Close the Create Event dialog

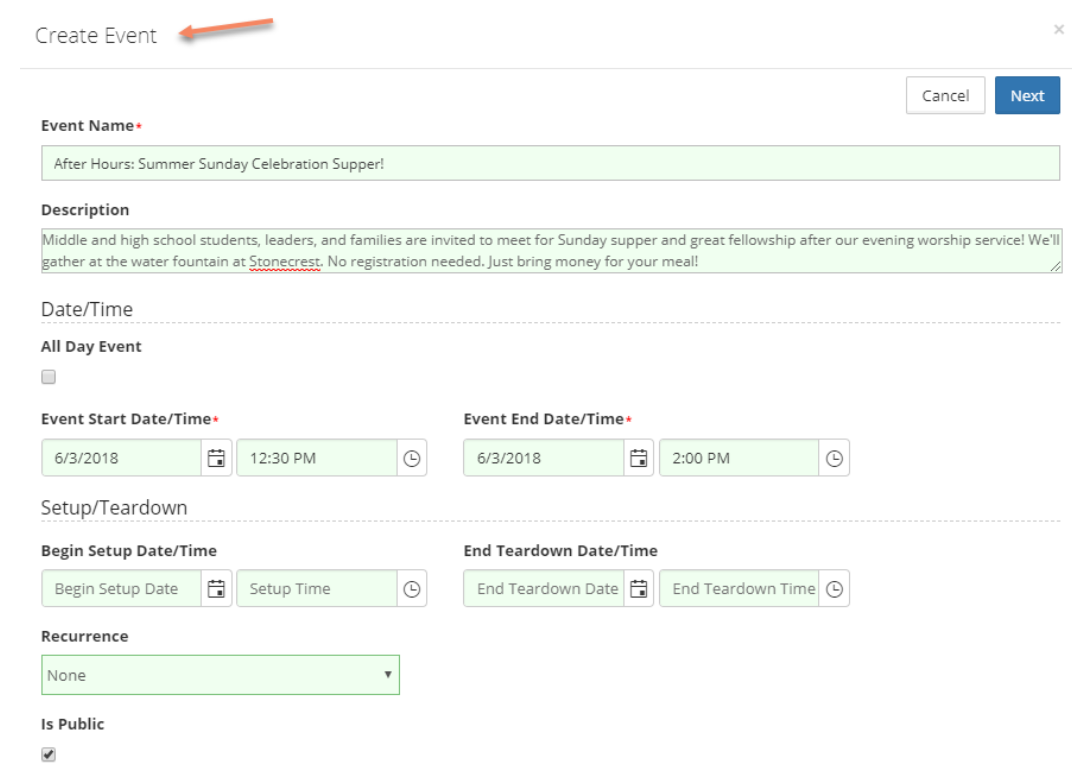tap(1058, 29)
